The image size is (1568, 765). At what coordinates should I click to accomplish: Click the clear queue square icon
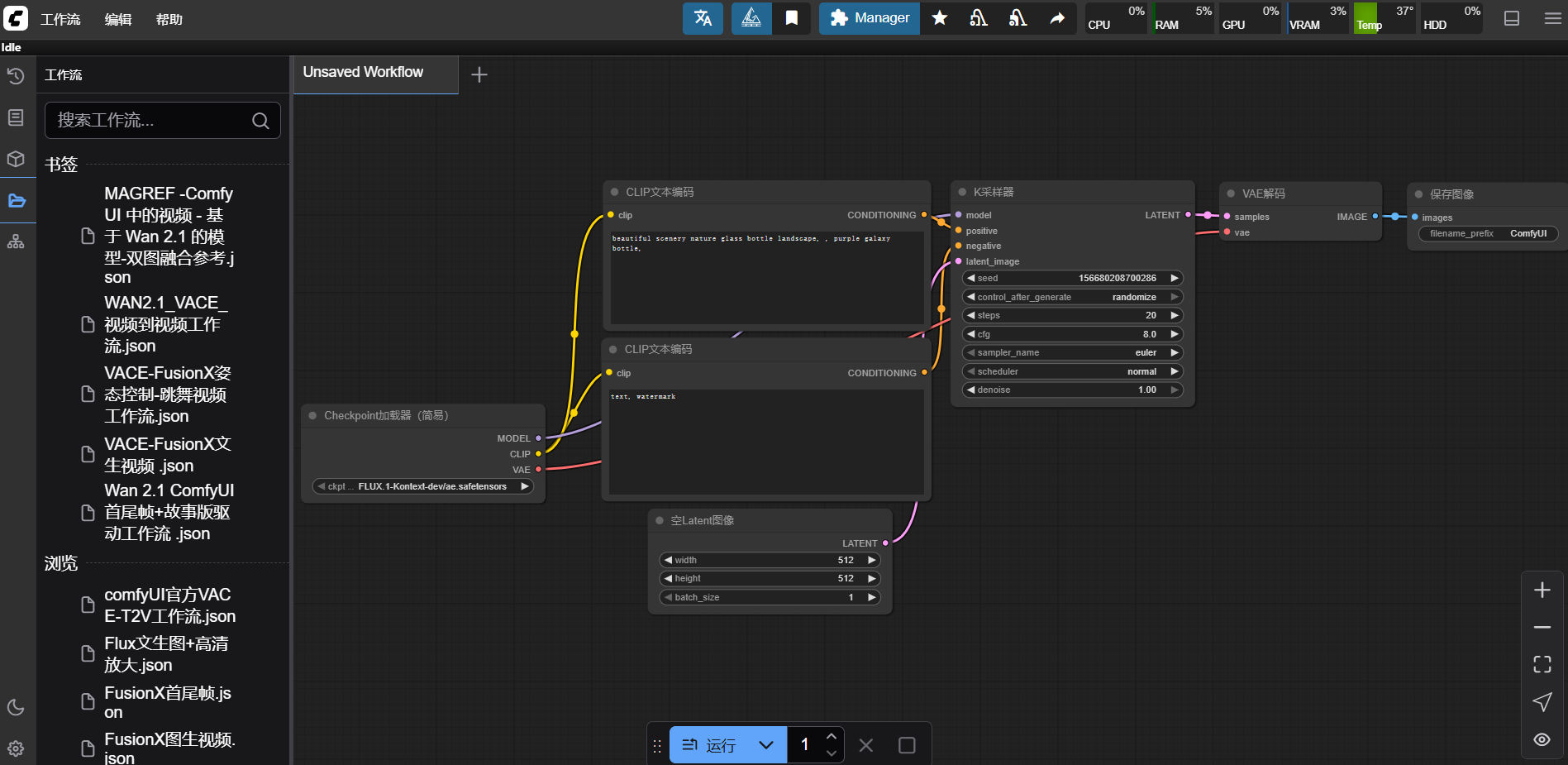coord(907,745)
